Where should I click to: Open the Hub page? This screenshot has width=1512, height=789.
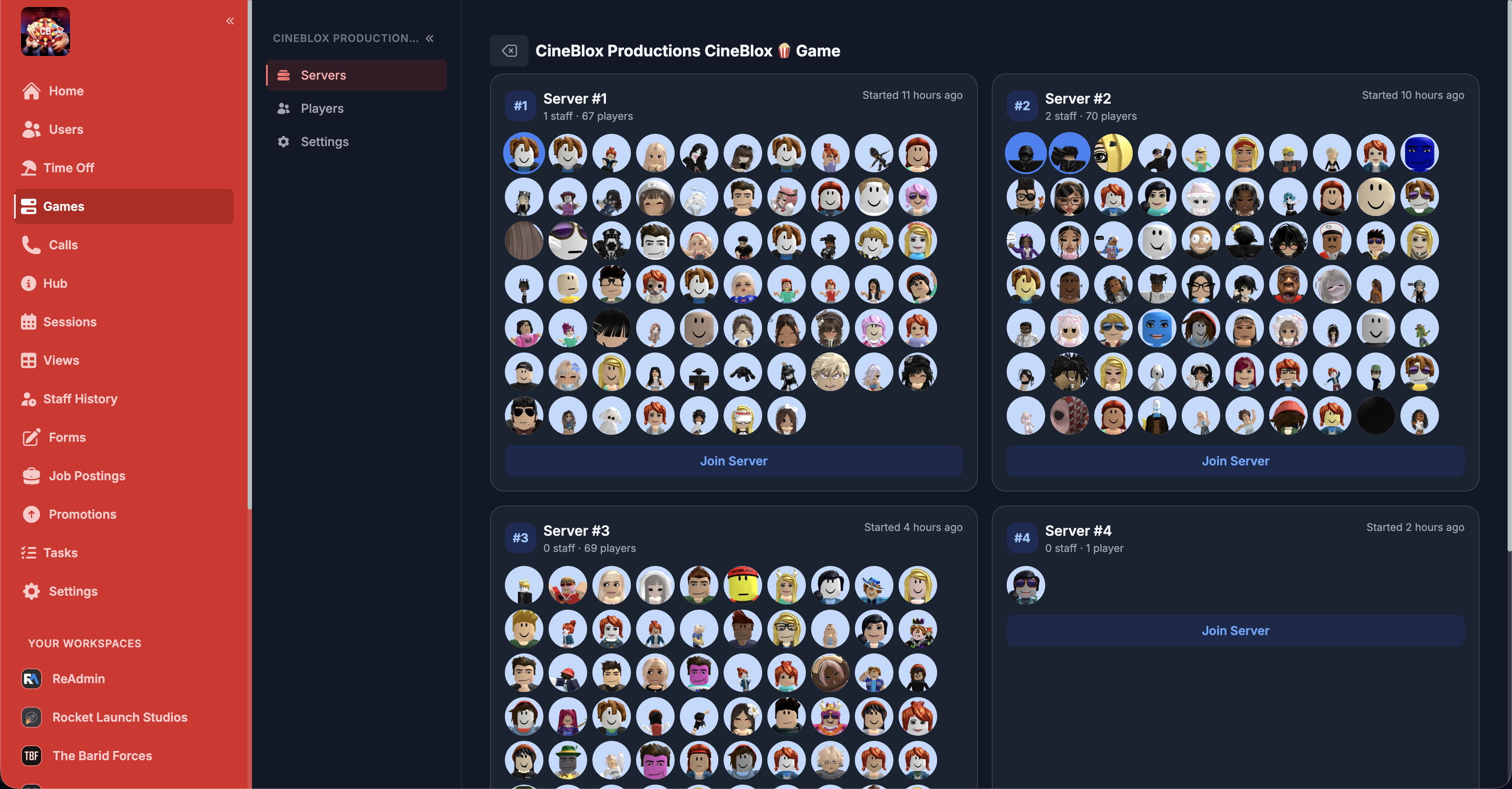(x=124, y=283)
